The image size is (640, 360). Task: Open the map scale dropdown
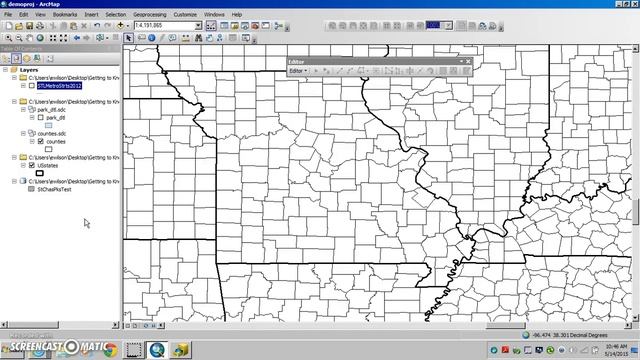point(198,26)
